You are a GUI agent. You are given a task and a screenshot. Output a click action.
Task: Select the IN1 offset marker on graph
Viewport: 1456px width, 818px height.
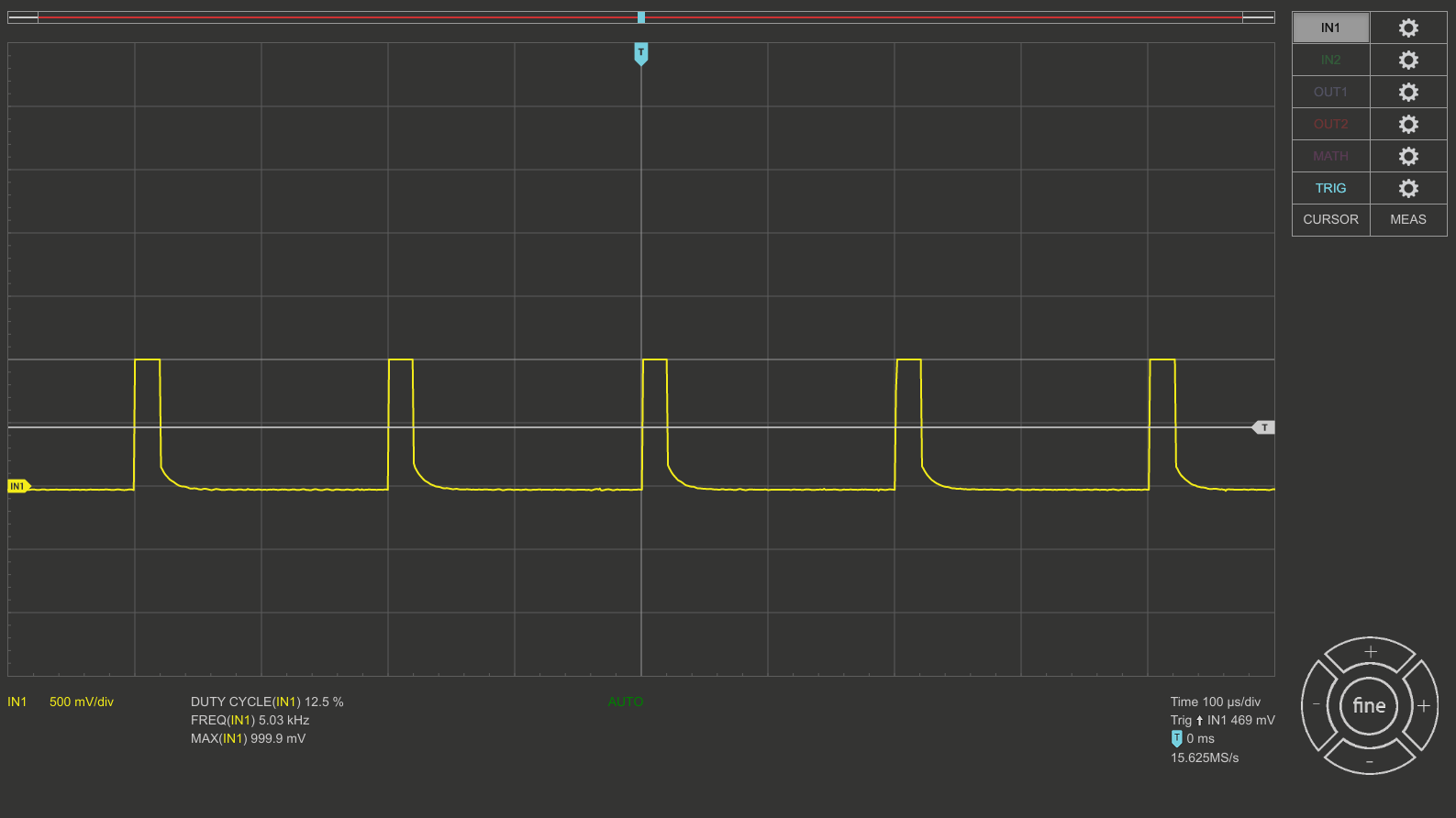[x=18, y=486]
